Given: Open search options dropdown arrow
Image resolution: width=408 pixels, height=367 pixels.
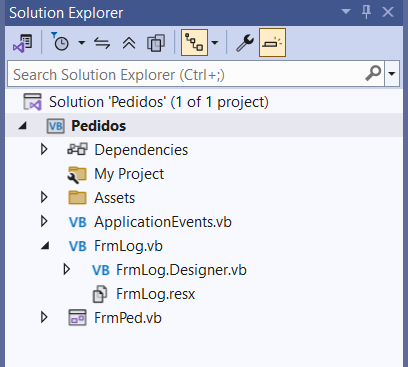Looking at the screenshot, I should pyautogui.click(x=392, y=74).
